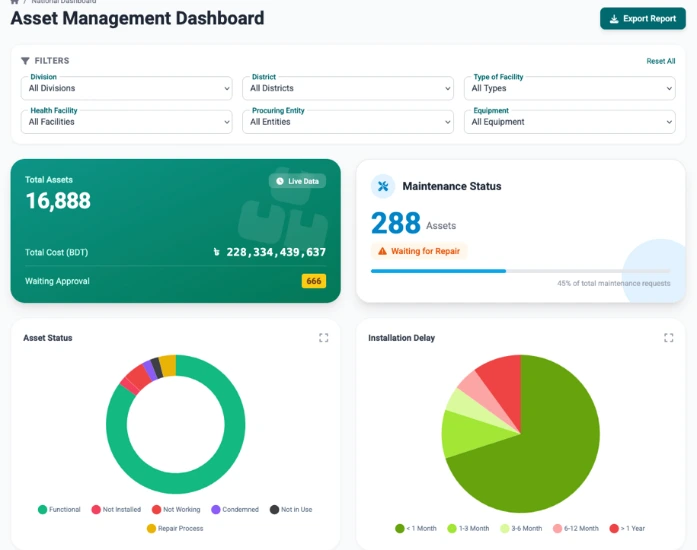Image resolution: width=697 pixels, height=550 pixels.
Task: Toggle Not in Use legend item
Action: coord(291,510)
